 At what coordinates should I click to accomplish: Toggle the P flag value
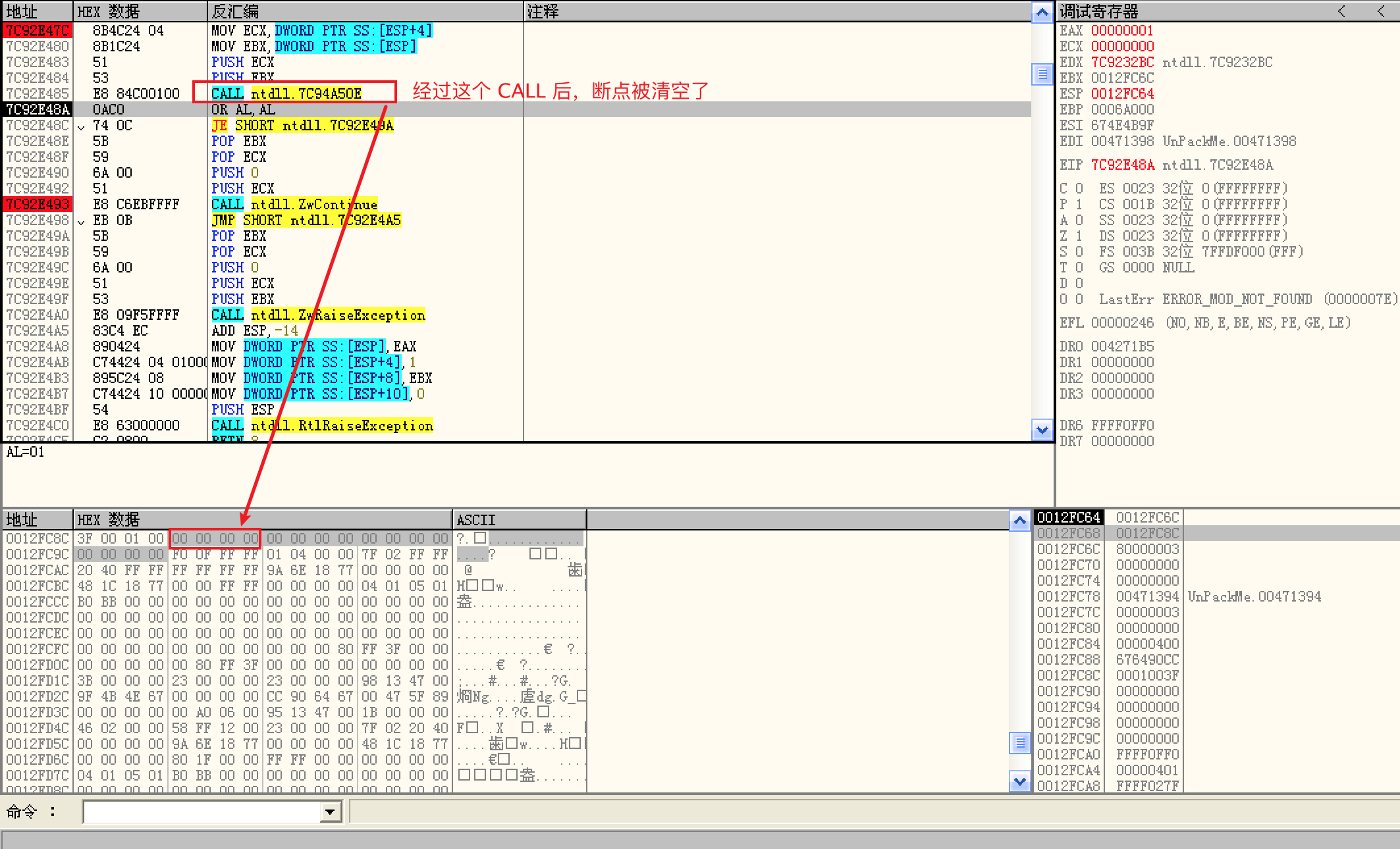point(1079,204)
